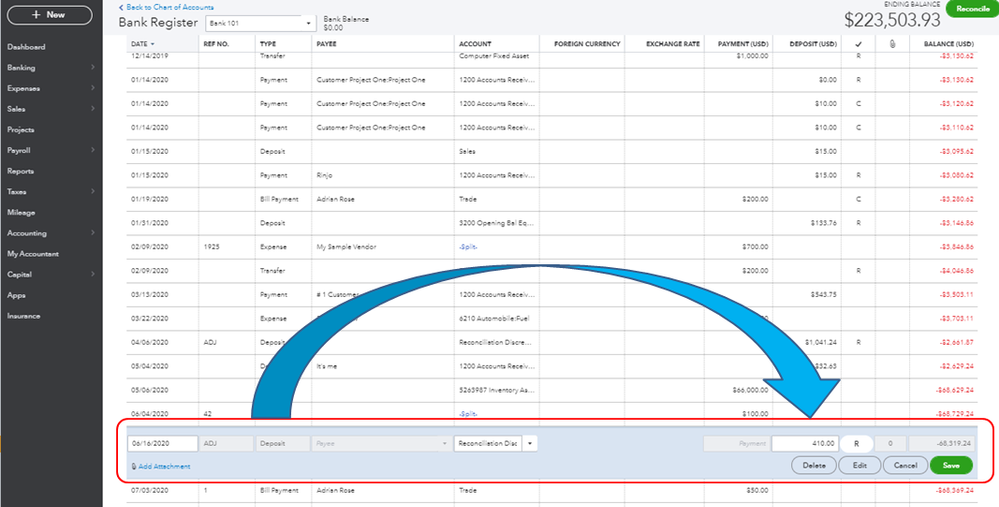Save the edited transaction
The height and width of the screenshot is (507, 999).
point(951,465)
